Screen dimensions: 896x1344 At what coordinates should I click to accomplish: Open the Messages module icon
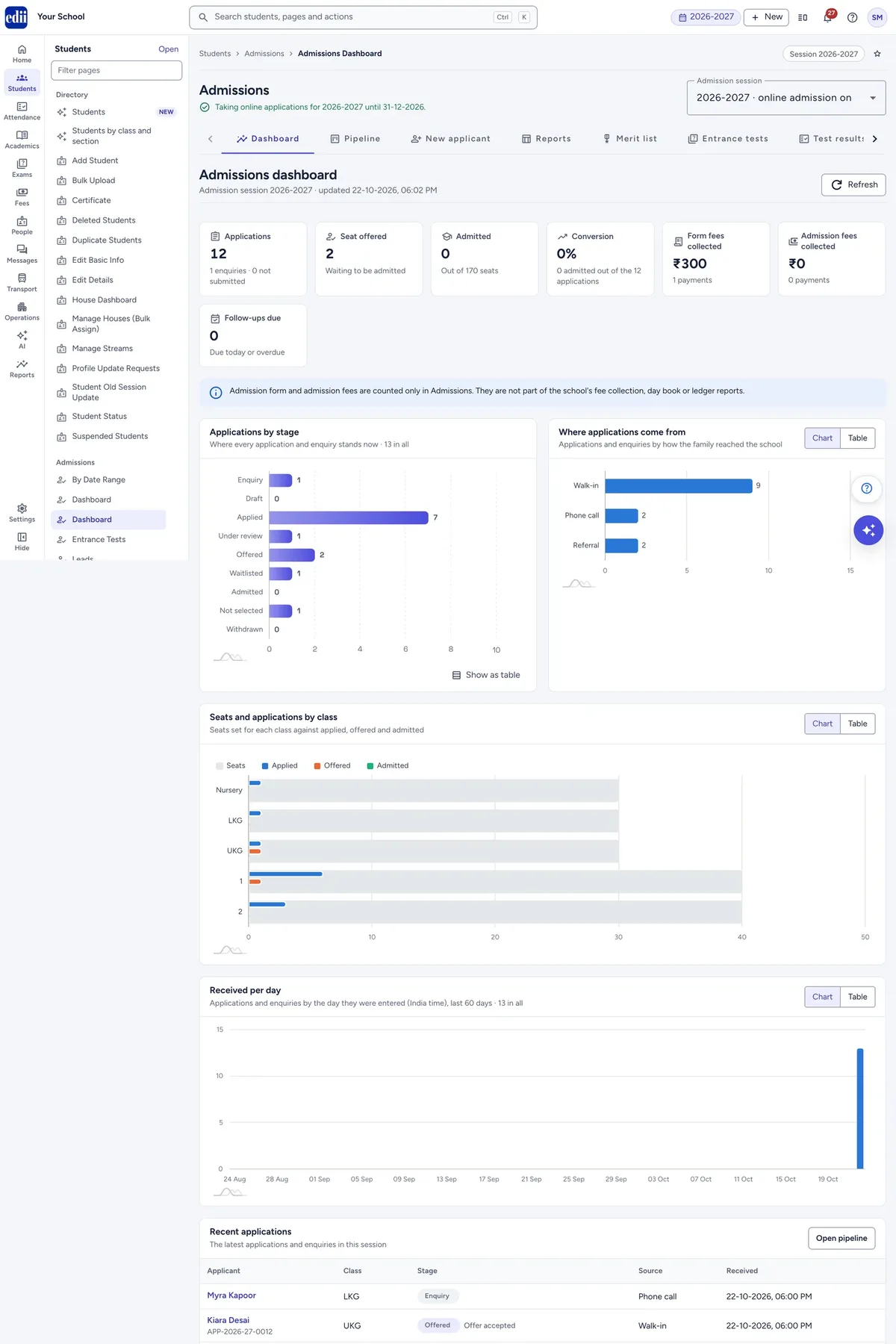pos(22,254)
